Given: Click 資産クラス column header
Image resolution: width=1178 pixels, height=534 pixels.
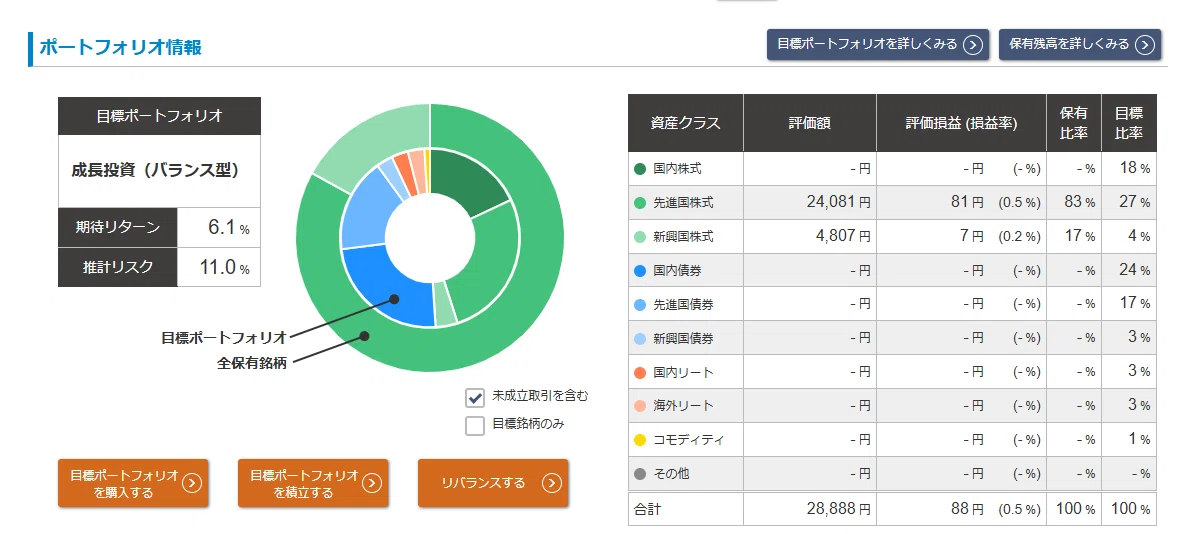Looking at the screenshot, I should tap(685, 123).
